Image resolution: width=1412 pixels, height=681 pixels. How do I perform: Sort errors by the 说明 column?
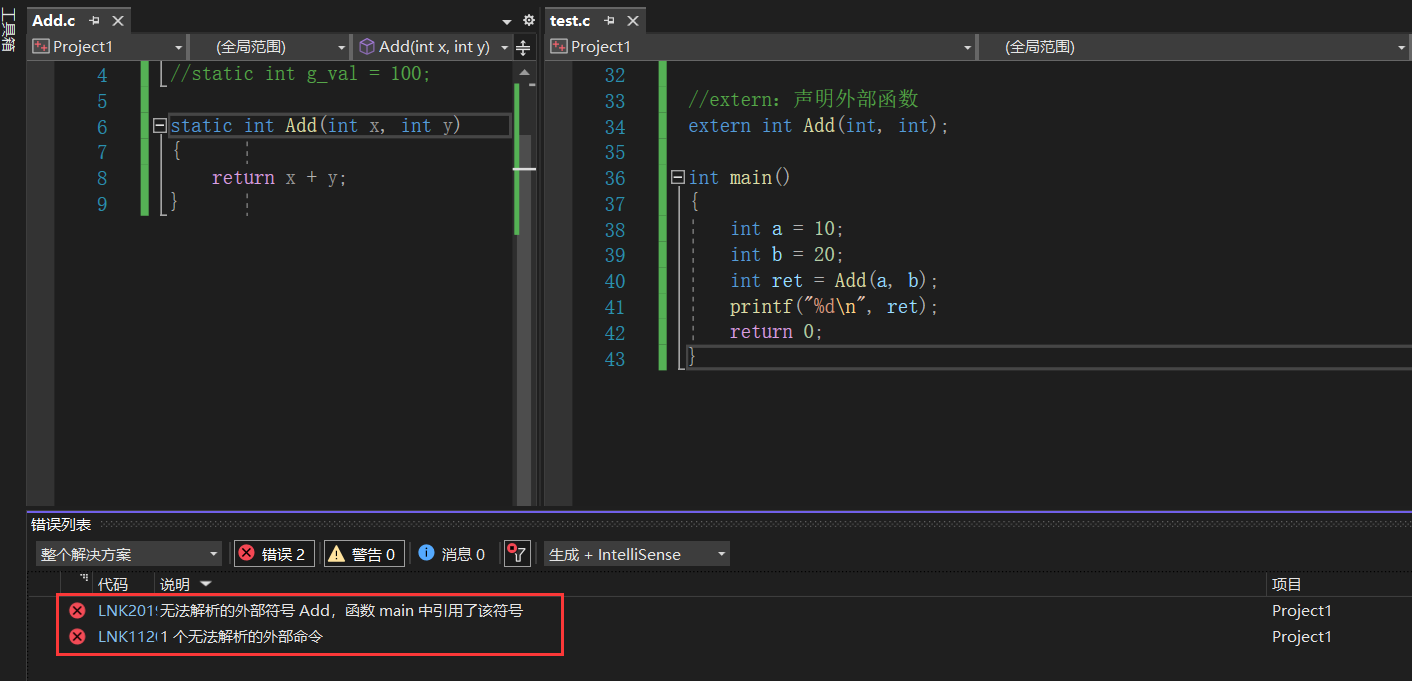pos(175,585)
